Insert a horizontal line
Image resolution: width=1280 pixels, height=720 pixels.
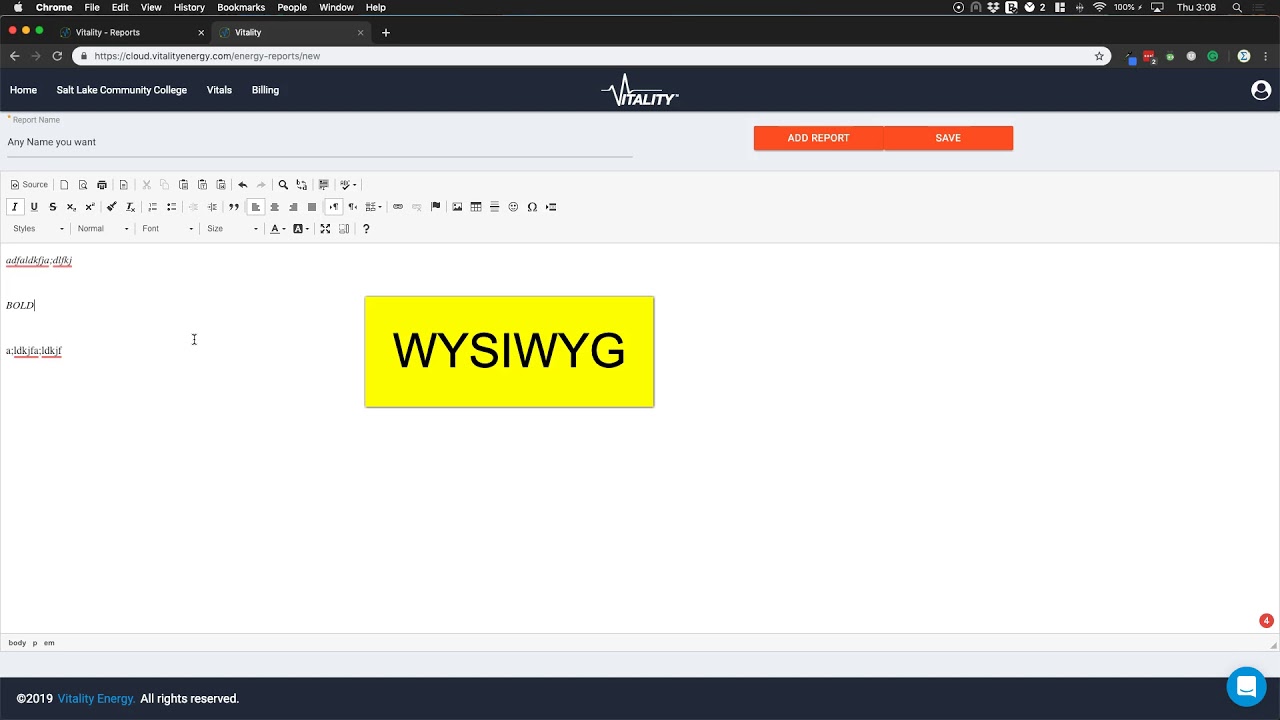pos(494,207)
